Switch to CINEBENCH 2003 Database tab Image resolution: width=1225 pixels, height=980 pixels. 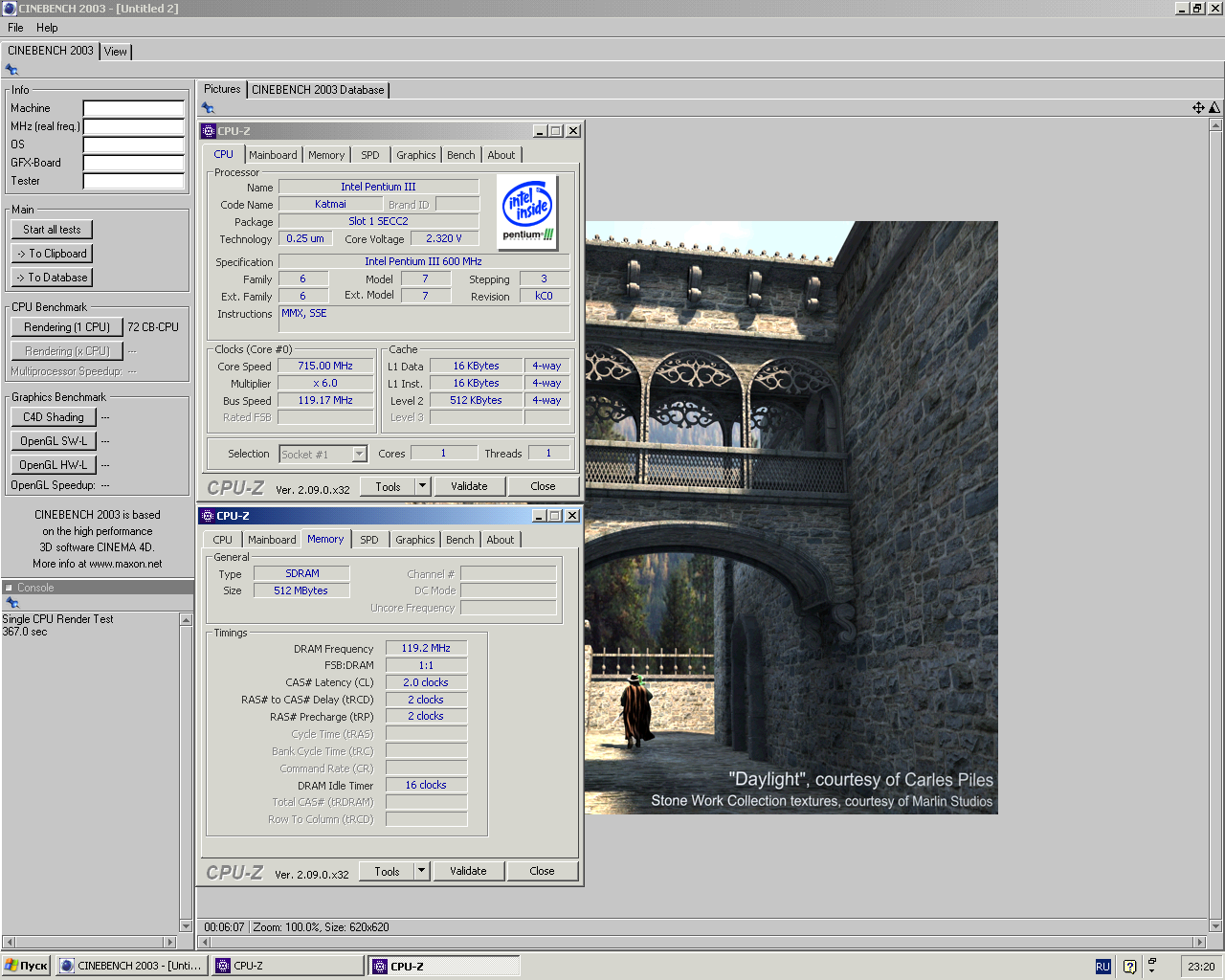(x=318, y=90)
